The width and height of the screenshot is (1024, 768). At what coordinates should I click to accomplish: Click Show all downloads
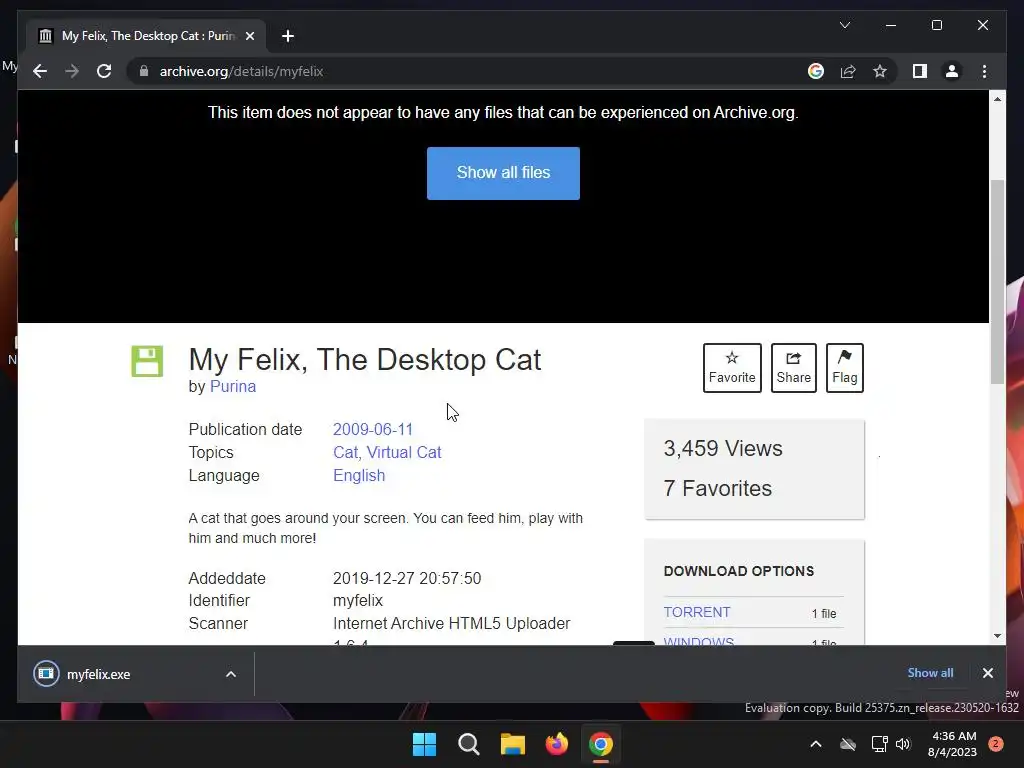(930, 673)
